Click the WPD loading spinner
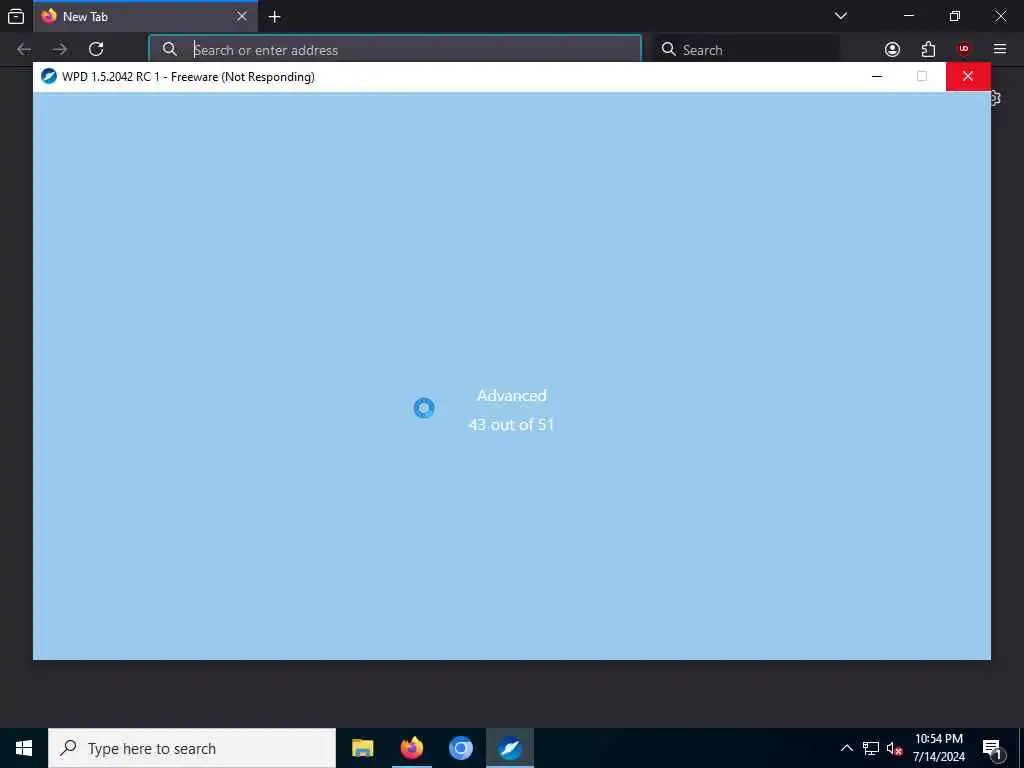This screenshot has height=768, width=1024. coord(424,408)
